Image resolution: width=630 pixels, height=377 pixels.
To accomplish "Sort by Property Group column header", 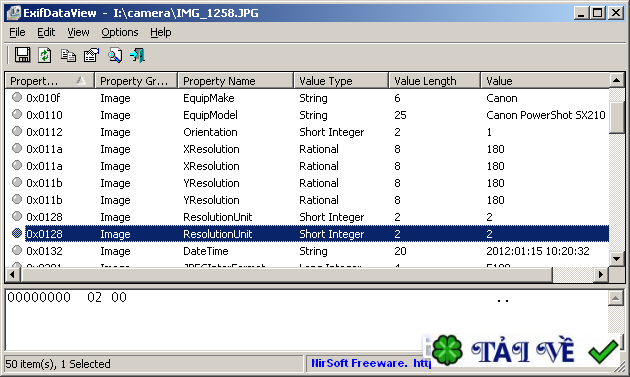I will tap(136, 81).
